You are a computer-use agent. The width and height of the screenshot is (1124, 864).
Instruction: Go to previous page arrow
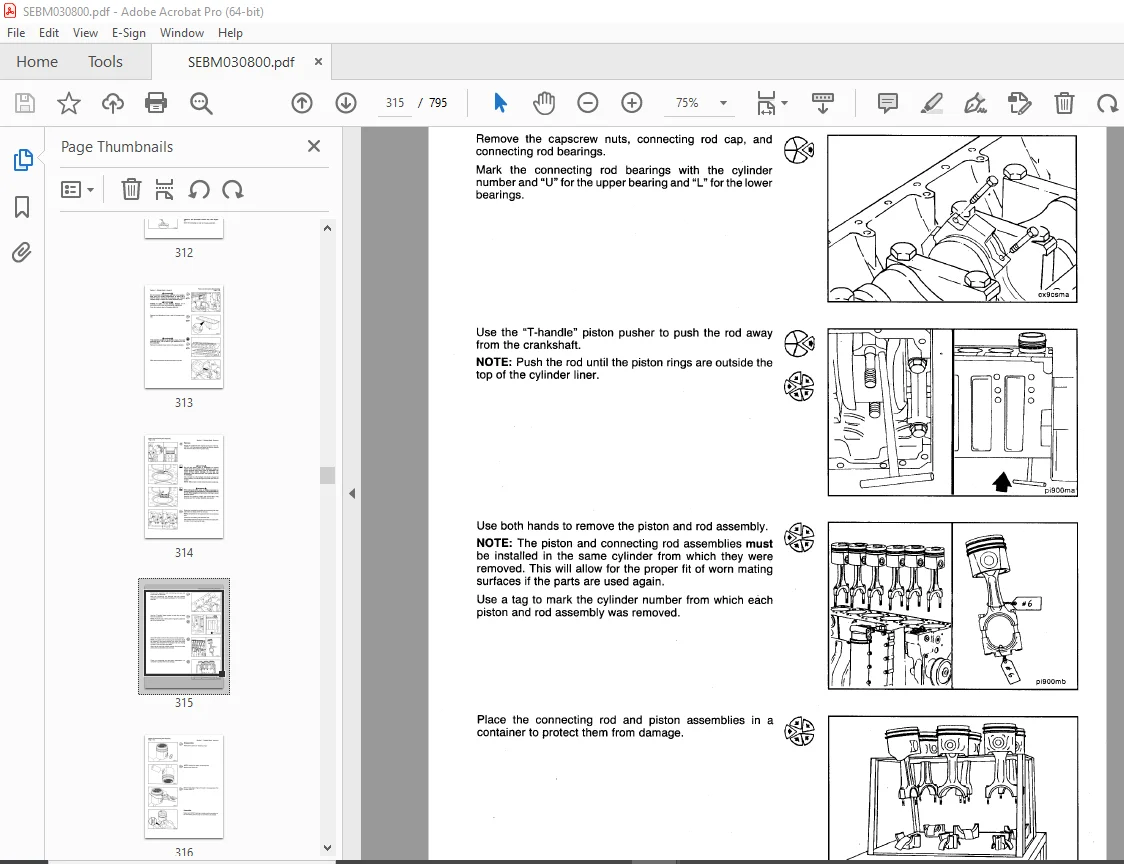[302, 103]
